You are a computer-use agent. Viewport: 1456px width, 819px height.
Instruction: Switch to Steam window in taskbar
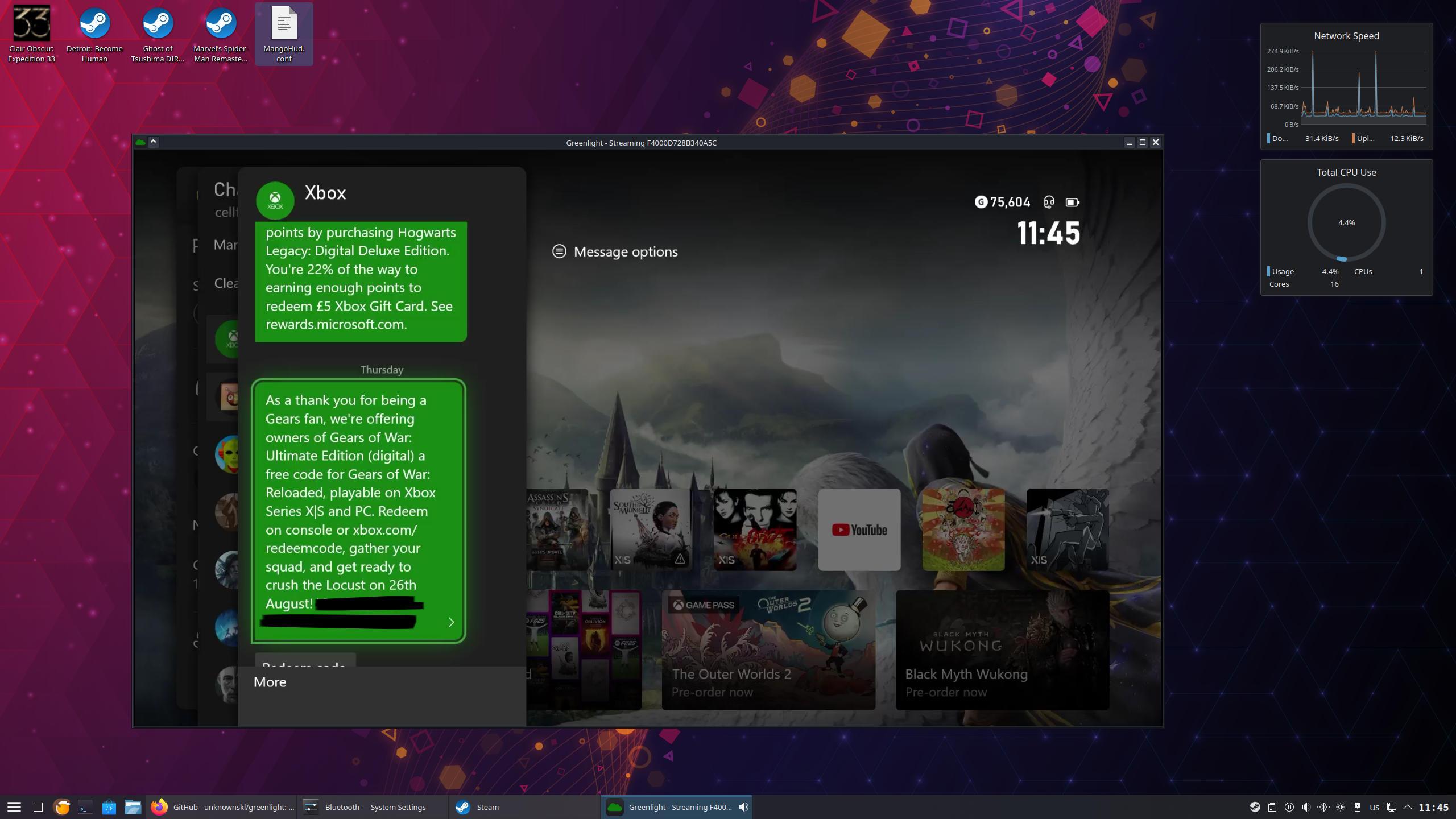(x=524, y=807)
